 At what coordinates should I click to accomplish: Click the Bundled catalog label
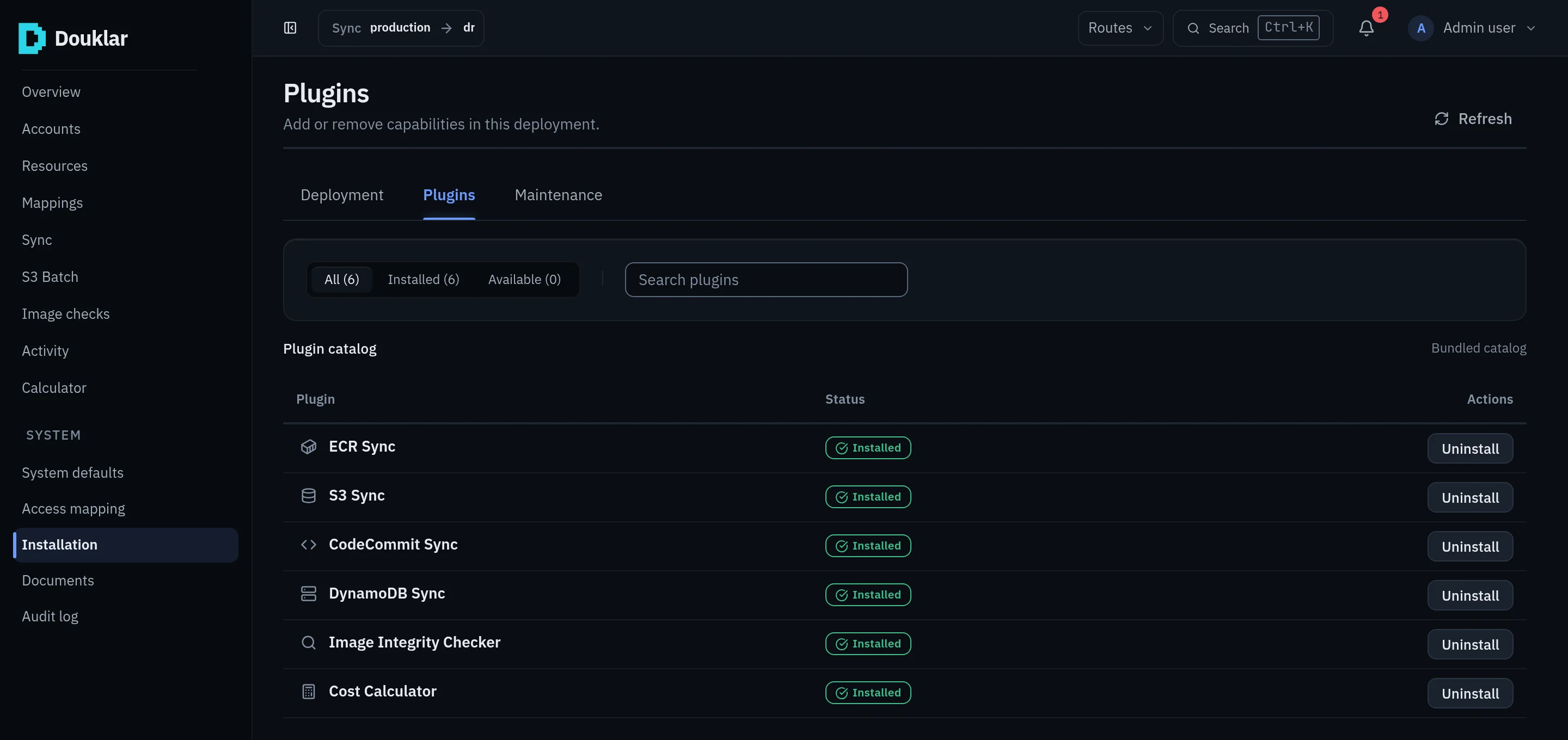1479,348
